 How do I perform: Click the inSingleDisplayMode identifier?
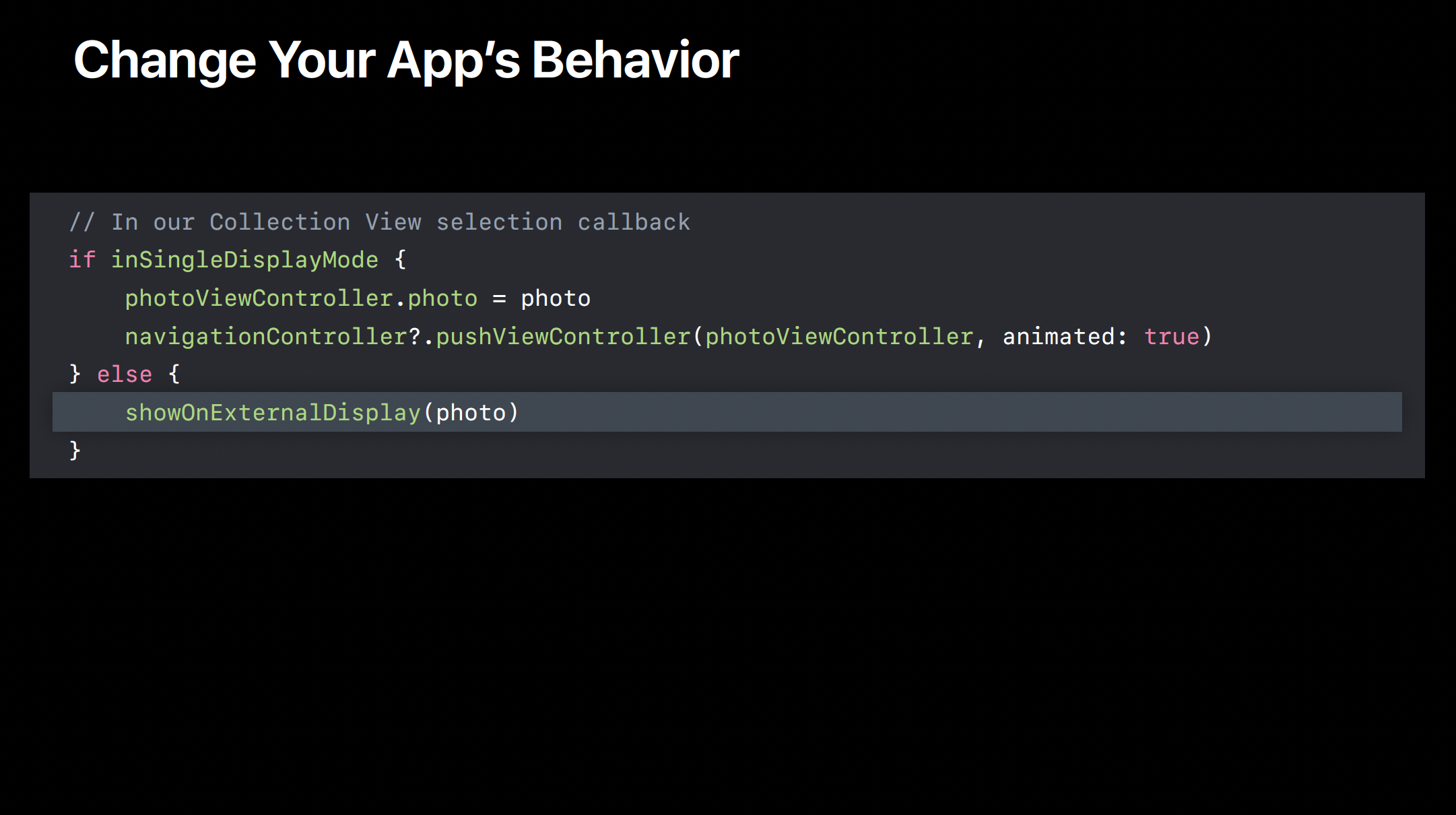click(x=244, y=260)
